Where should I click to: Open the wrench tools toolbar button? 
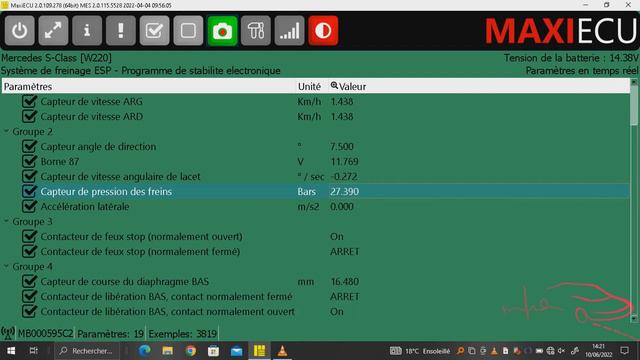pyautogui.click(x=256, y=31)
